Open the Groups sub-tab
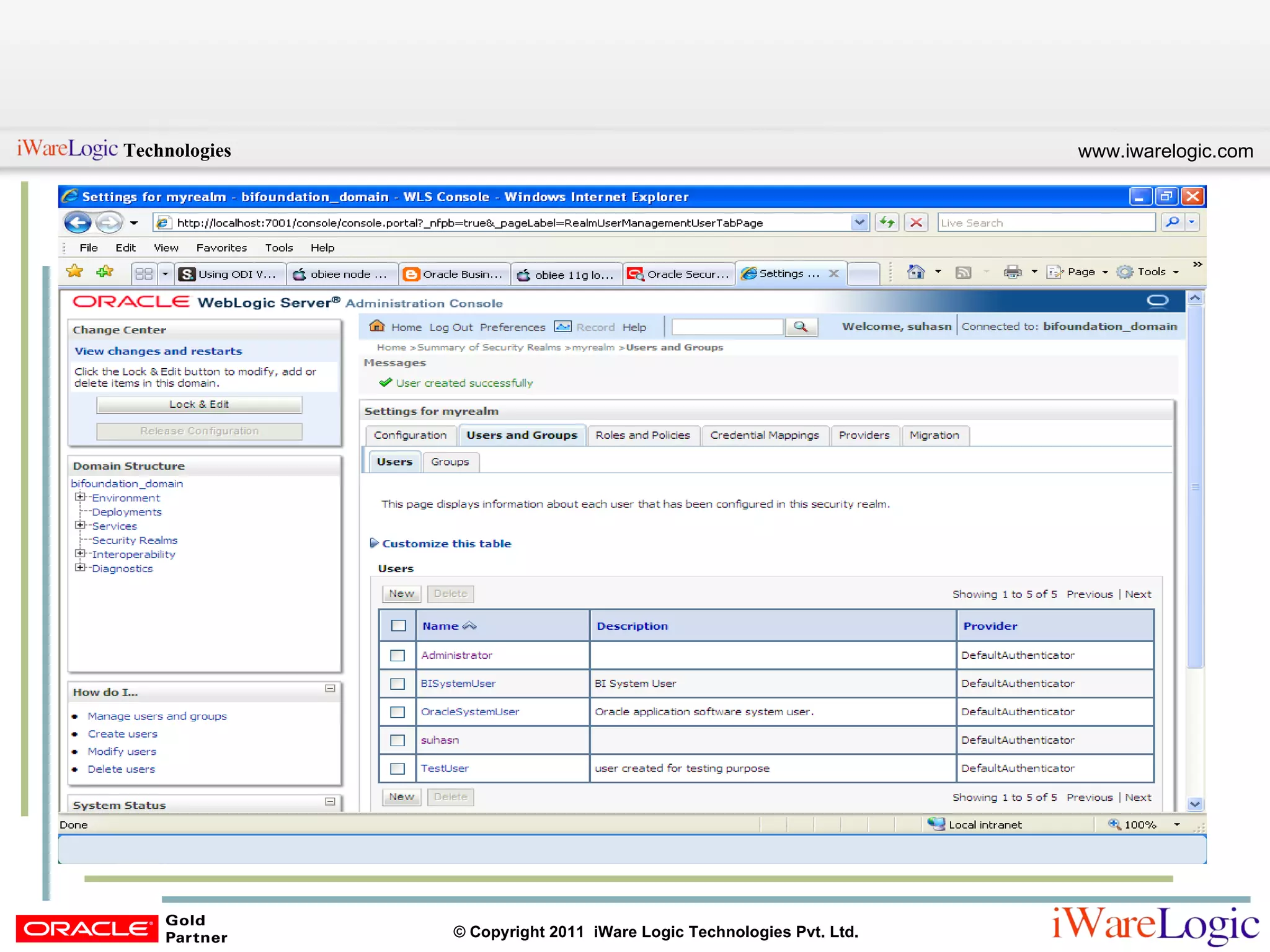The height and width of the screenshot is (952, 1270). click(450, 462)
